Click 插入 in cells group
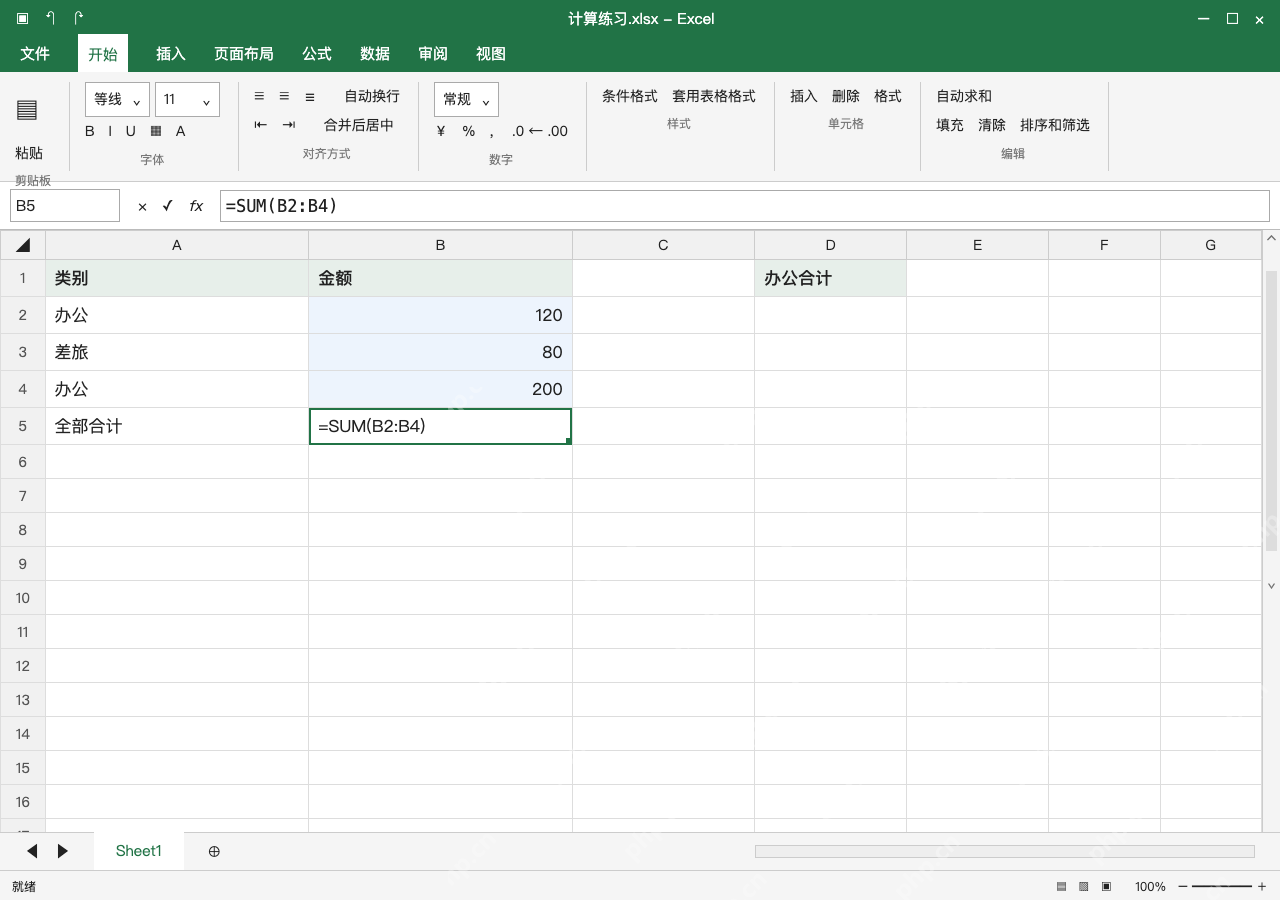 point(804,96)
